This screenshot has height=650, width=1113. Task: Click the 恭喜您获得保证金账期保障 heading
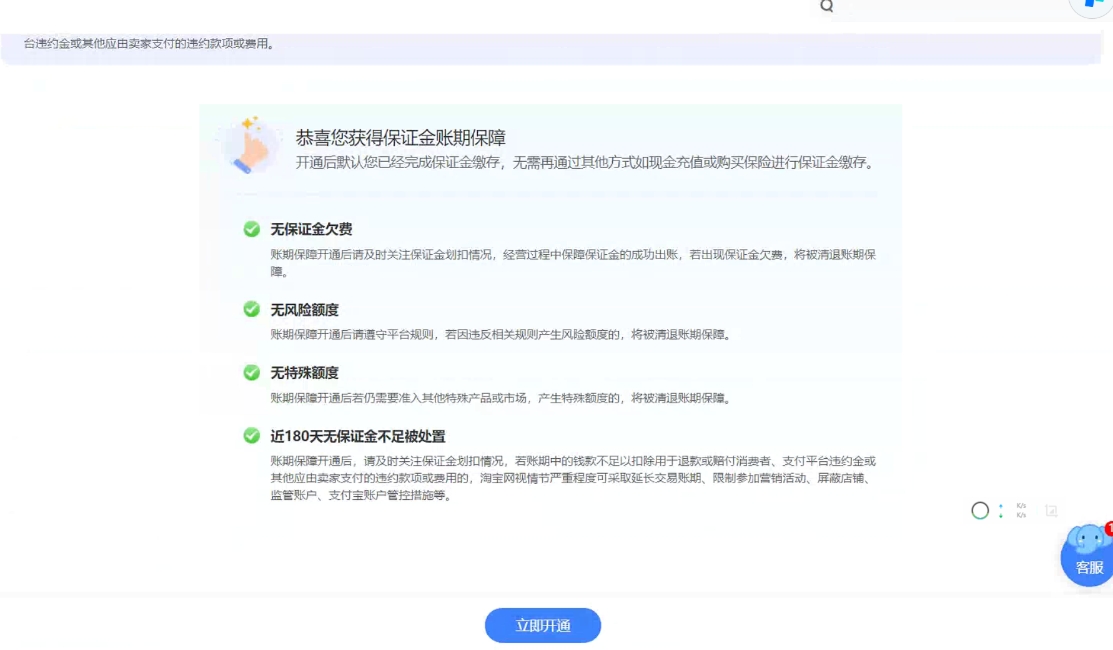407,137
